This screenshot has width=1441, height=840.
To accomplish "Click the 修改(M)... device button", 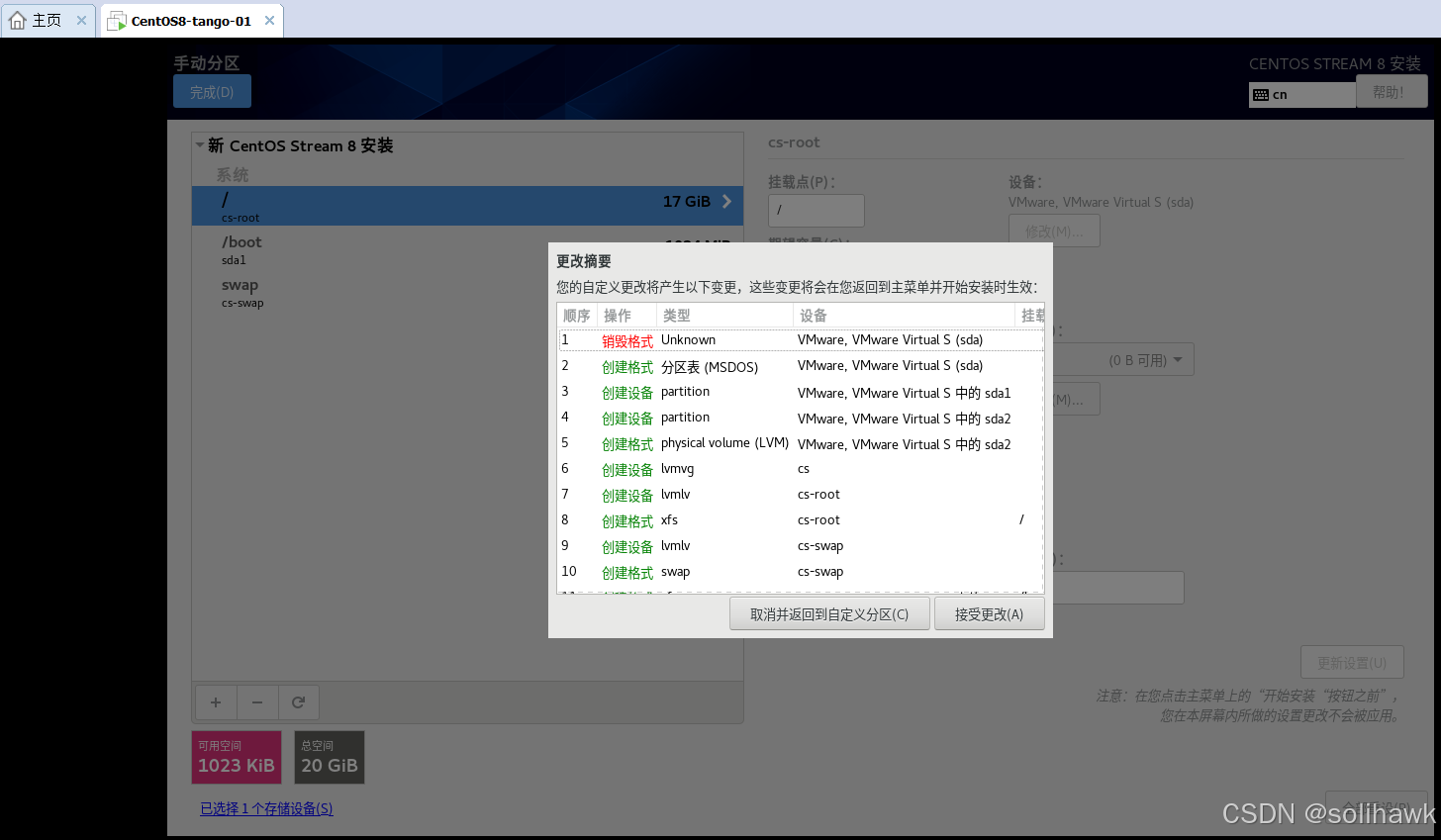I will pos(1053,230).
